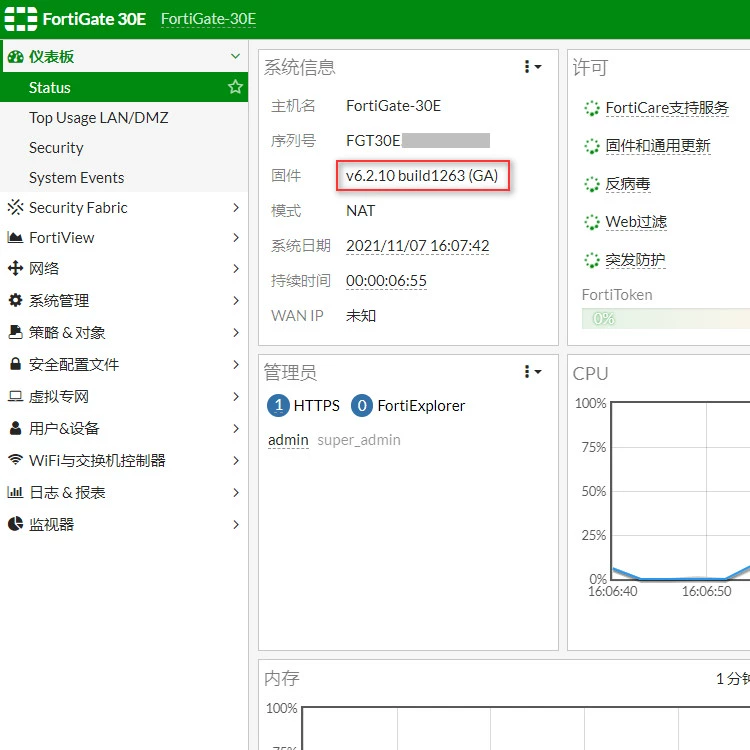The height and width of the screenshot is (750, 750).
Task: Click the HTTPS session count badge
Action: pos(278,406)
